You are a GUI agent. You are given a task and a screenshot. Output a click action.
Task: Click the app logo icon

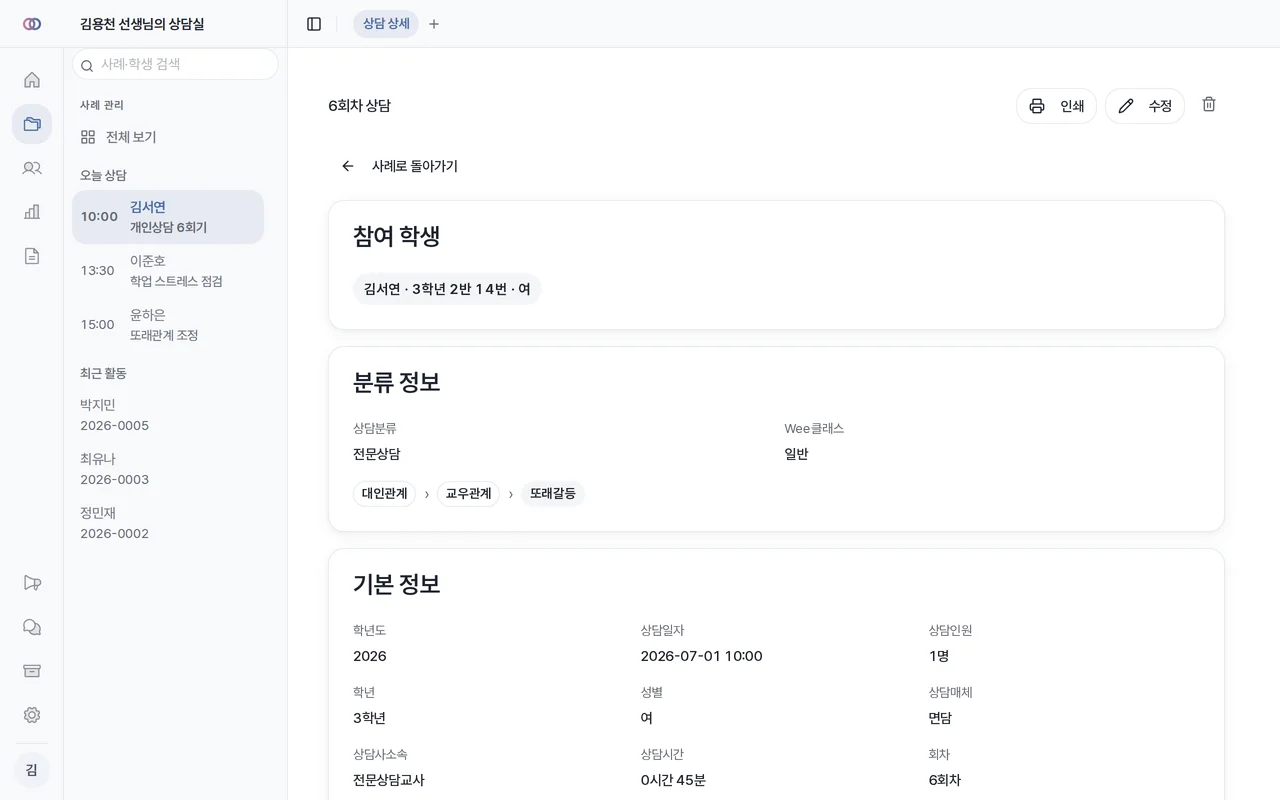[32, 24]
